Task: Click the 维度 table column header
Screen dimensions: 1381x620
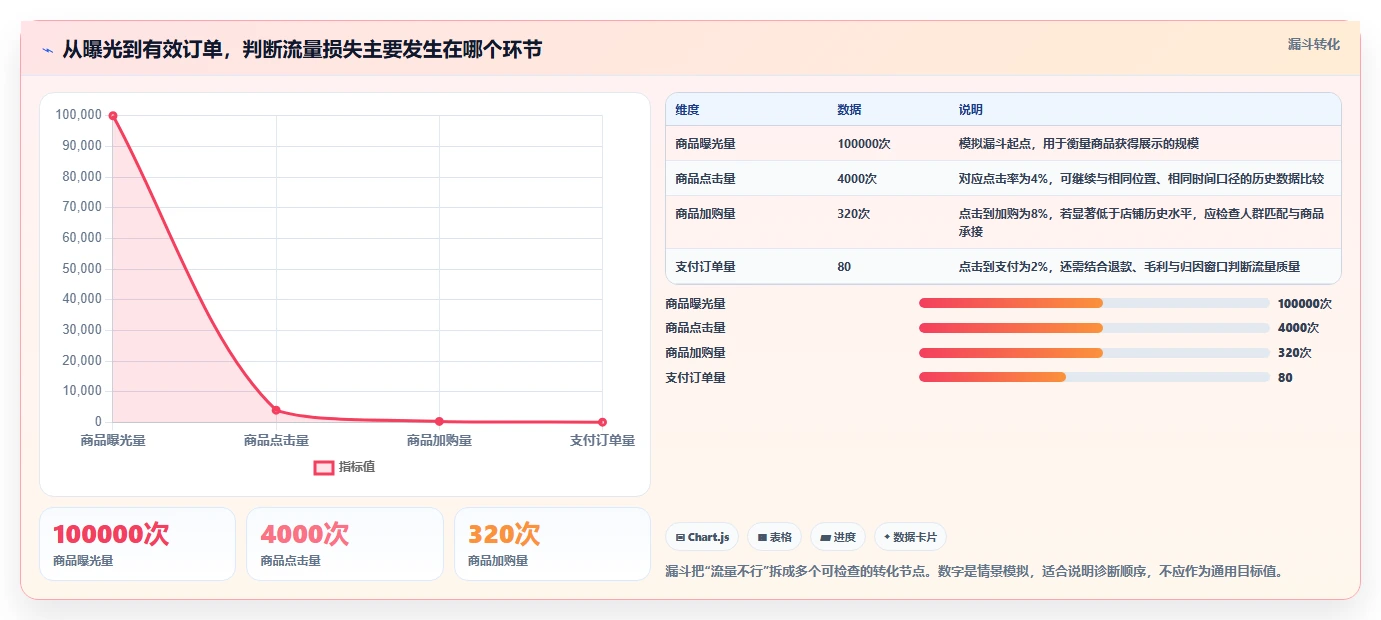Action: pos(687,110)
